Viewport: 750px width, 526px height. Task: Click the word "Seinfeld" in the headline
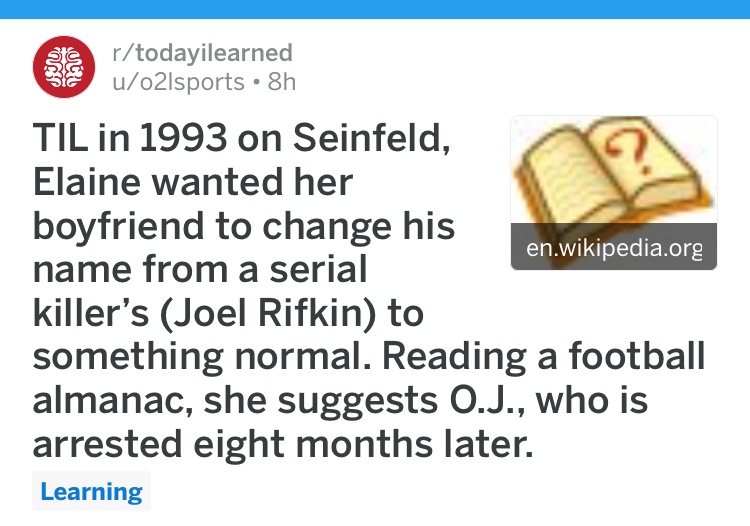[371, 138]
